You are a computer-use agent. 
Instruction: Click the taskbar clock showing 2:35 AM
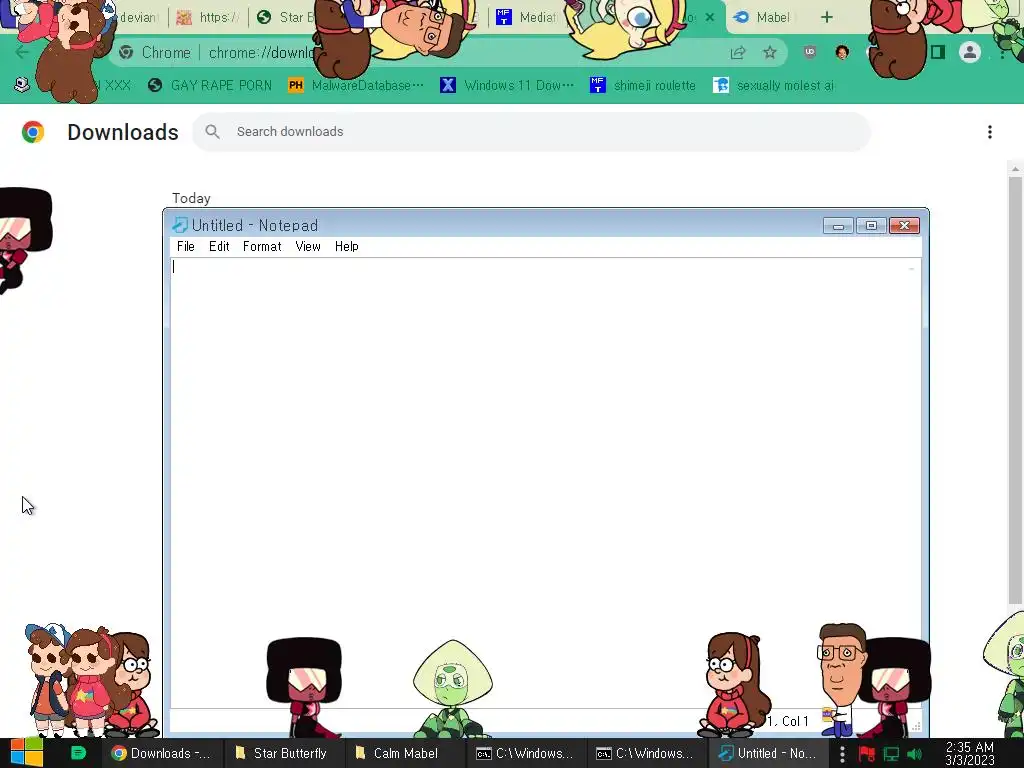tap(970, 754)
